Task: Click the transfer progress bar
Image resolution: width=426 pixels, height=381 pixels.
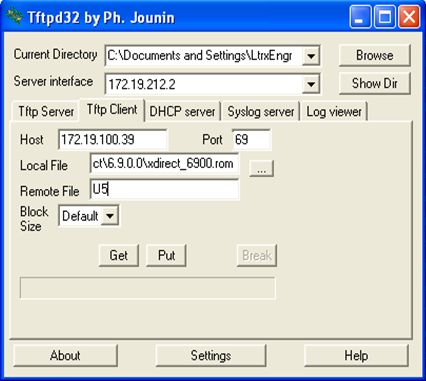Action: (x=148, y=287)
